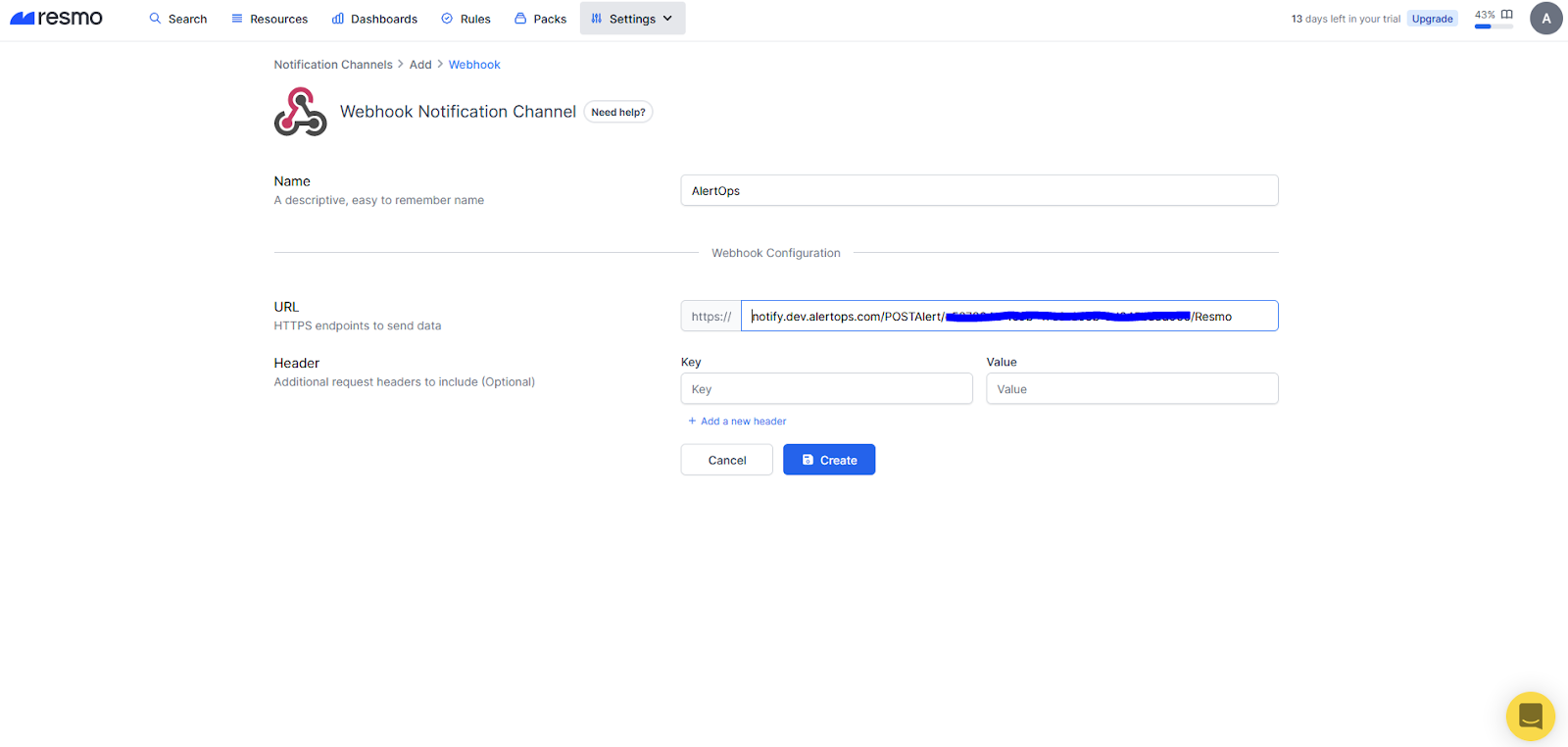This screenshot has height=747, width=1568.
Task: Click the Resmo logo
Action: (56, 18)
